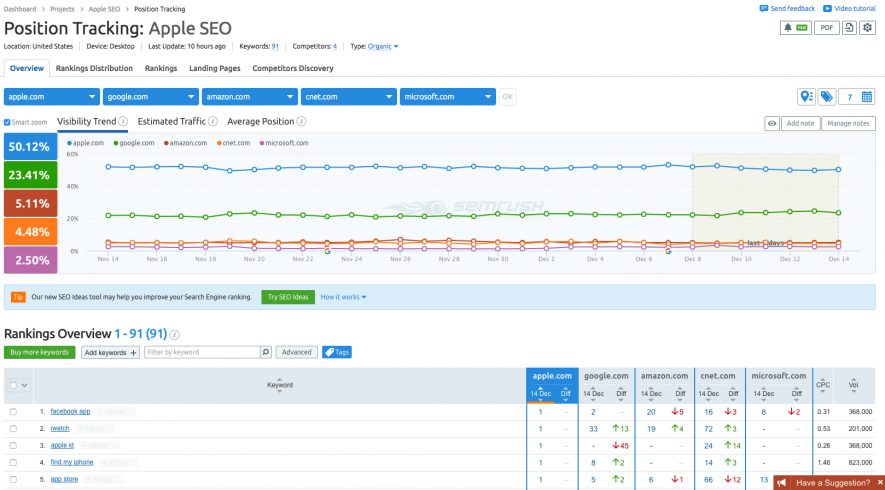
Task: Open the find my iphone keyword link
Action: coord(72,462)
